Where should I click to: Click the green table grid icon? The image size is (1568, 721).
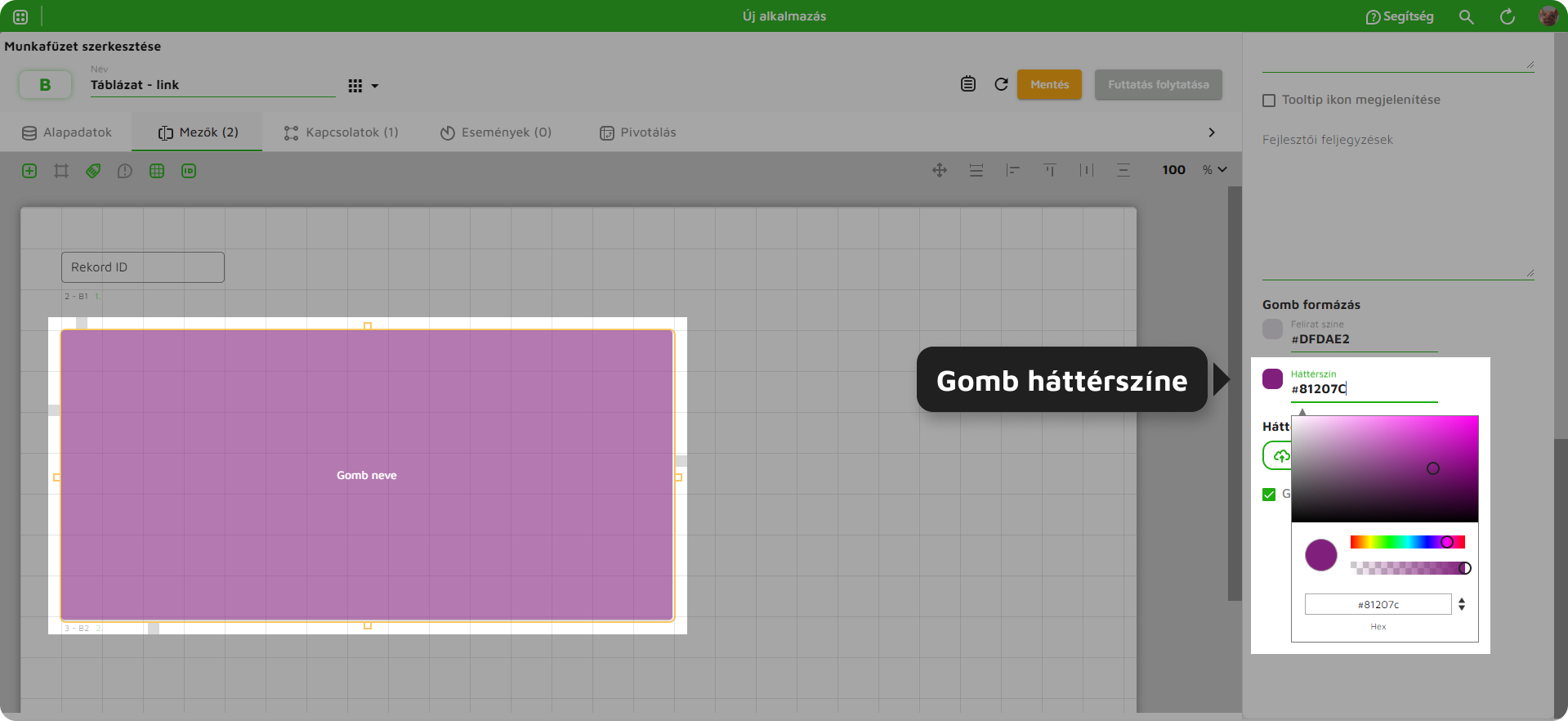[x=157, y=171]
